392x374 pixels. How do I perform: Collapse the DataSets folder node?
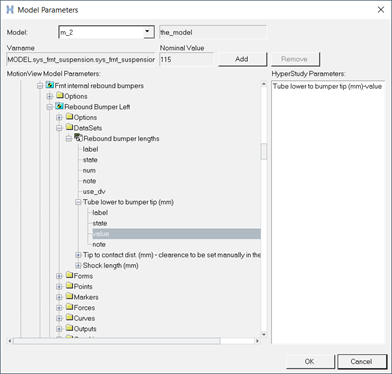click(x=59, y=128)
